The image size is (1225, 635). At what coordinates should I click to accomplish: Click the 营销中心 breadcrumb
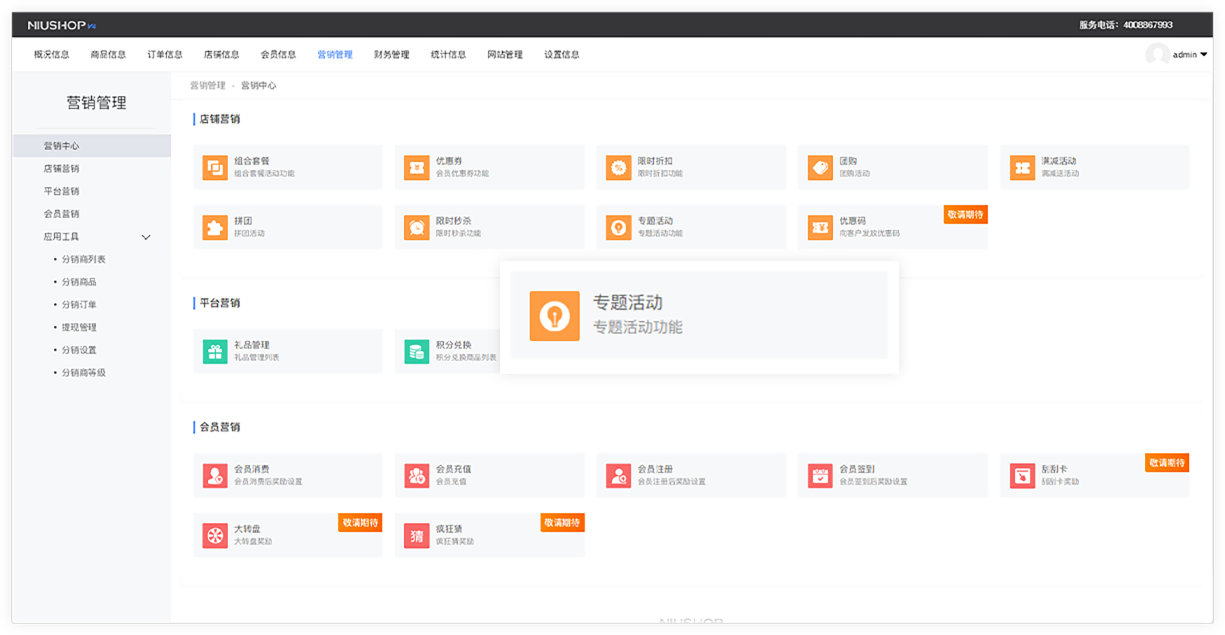[258, 86]
